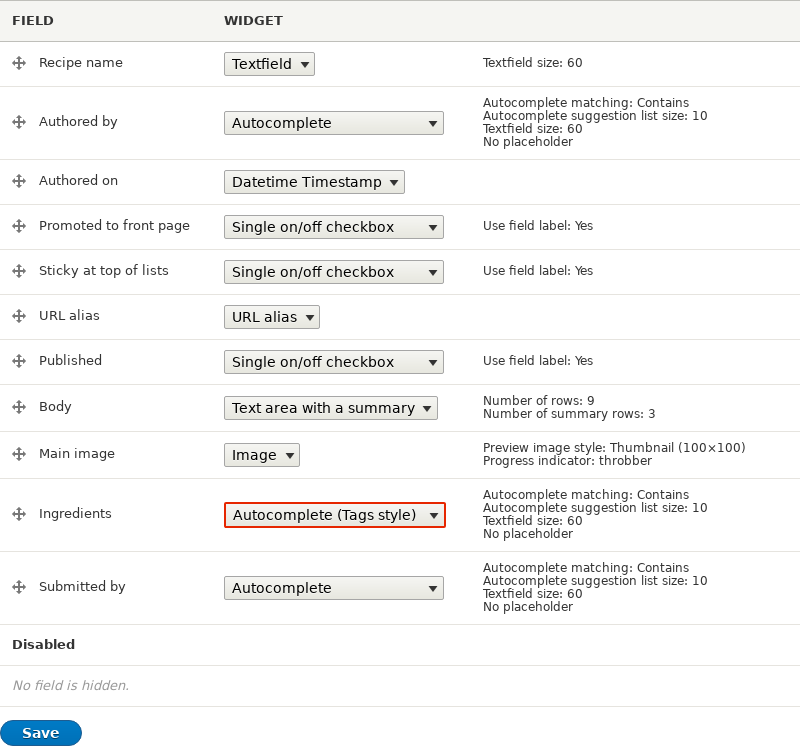Click the Sticky at top of lists drag handle
This screenshot has height=746, width=800.
19,271
